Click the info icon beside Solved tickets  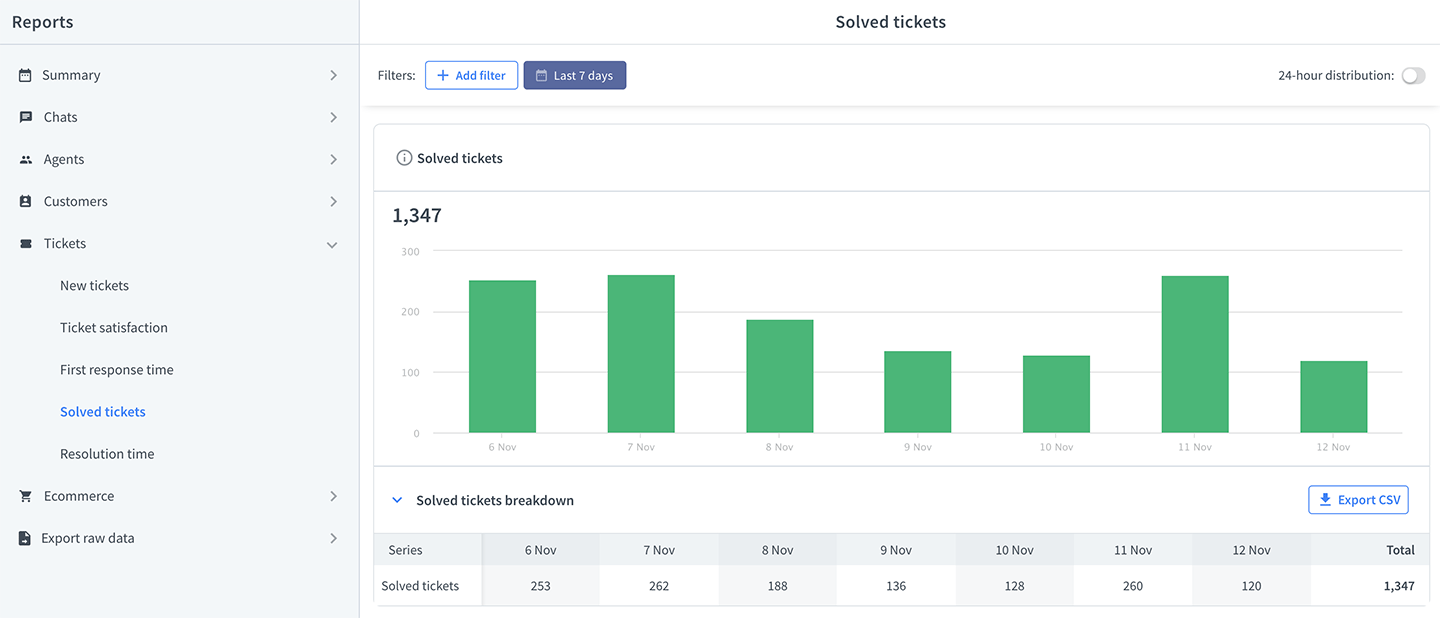404,158
